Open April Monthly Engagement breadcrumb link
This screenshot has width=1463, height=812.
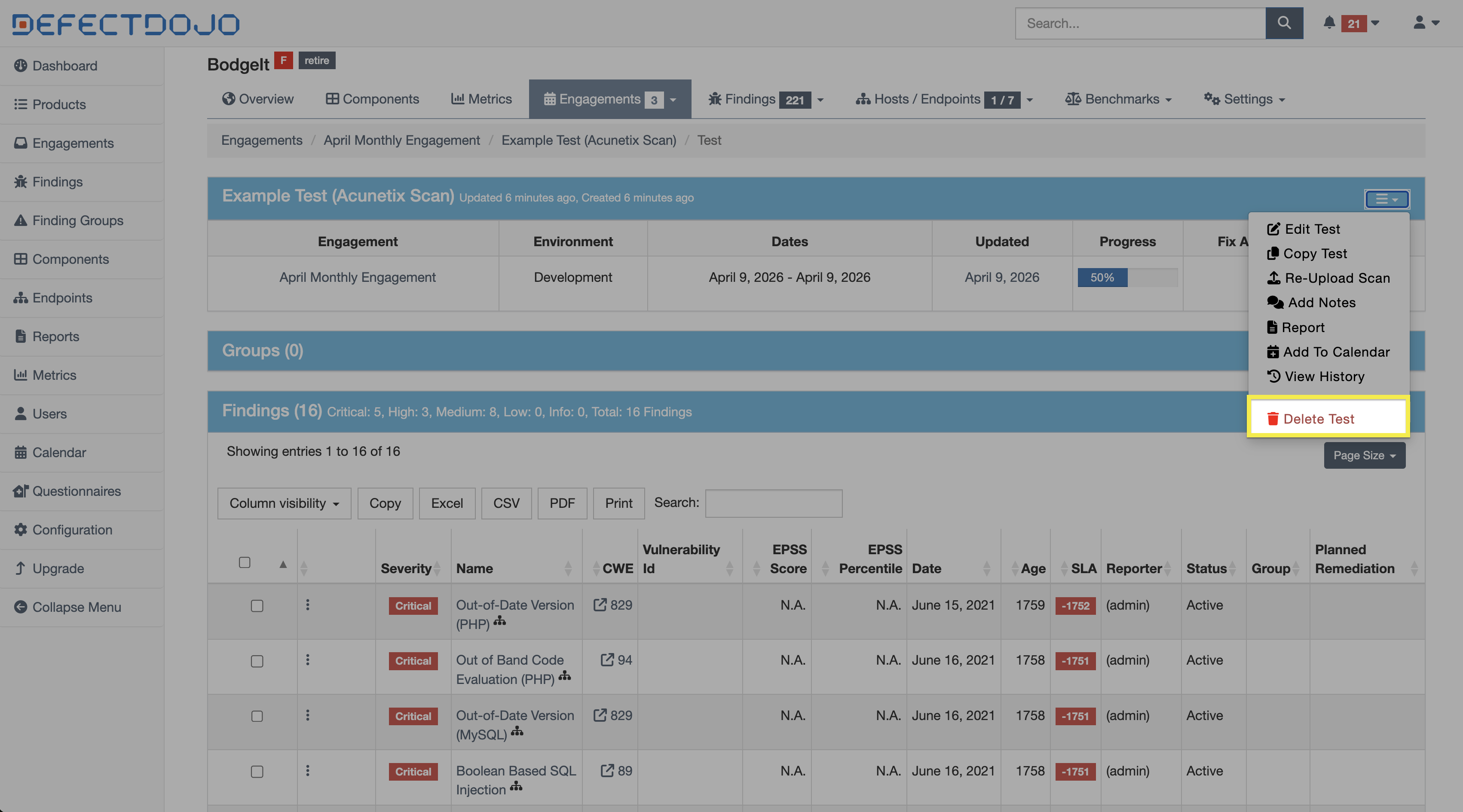pyautogui.click(x=401, y=140)
